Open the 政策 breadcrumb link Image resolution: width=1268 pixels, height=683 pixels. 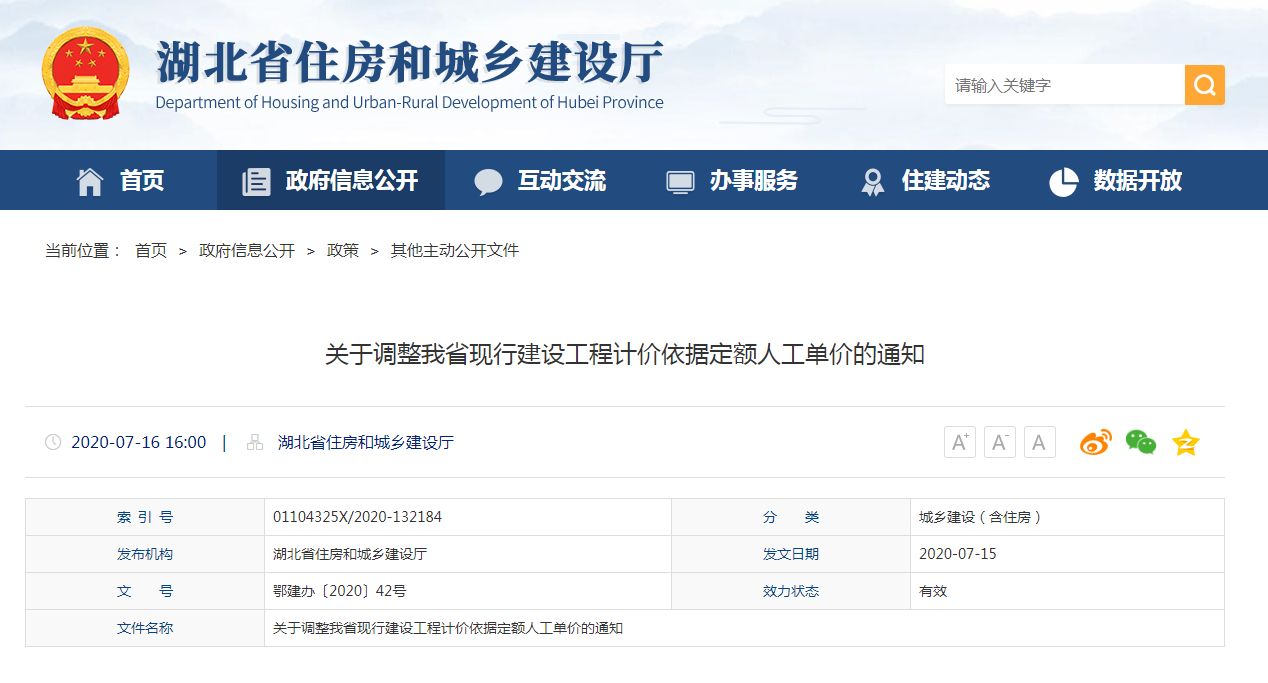click(343, 250)
